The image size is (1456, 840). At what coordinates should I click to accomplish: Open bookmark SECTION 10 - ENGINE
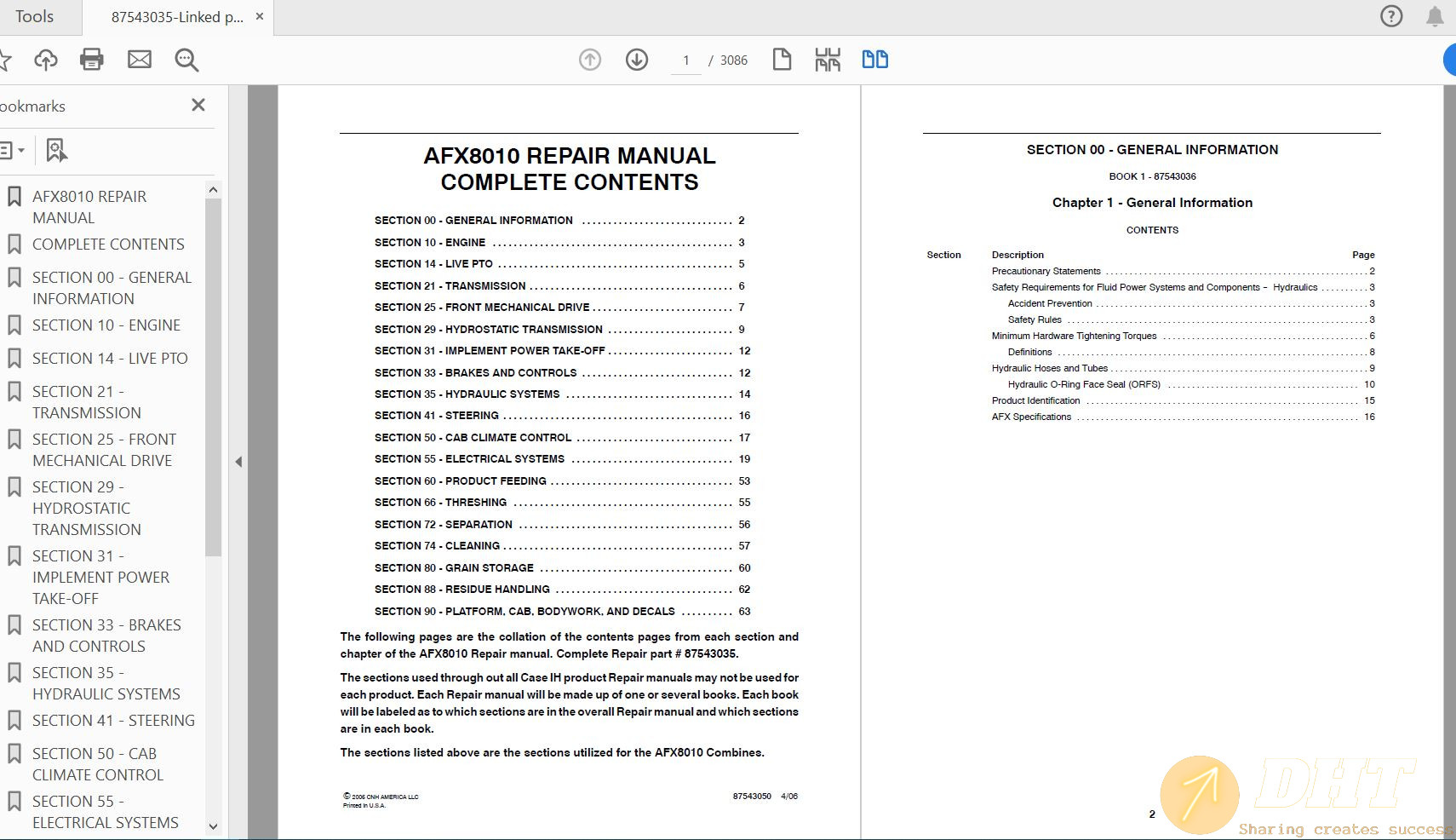coord(106,325)
